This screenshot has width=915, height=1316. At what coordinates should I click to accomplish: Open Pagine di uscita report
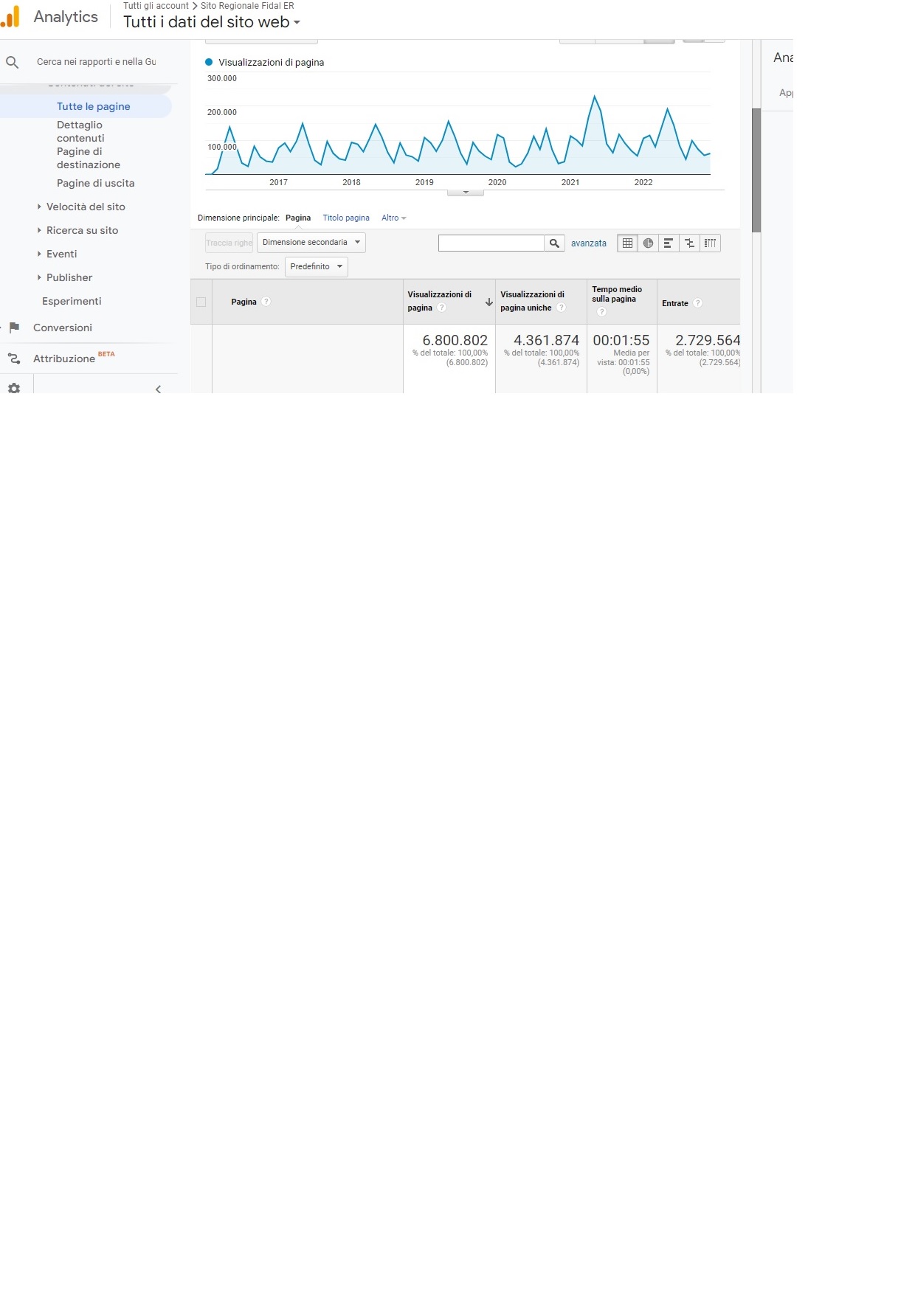[x=95, y=184]
